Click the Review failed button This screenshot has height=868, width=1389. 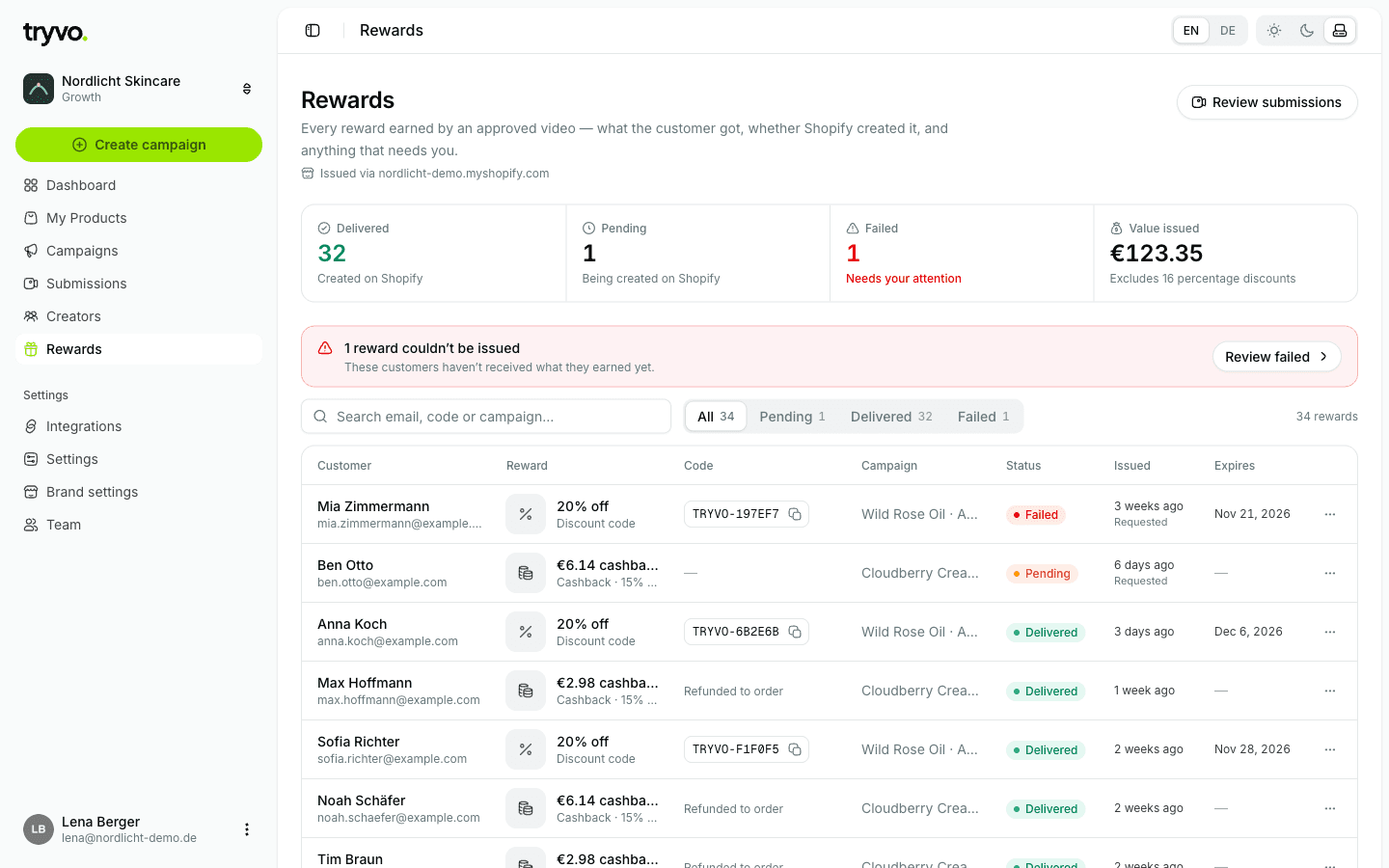pyautogui.click(x=1276, y=357)
